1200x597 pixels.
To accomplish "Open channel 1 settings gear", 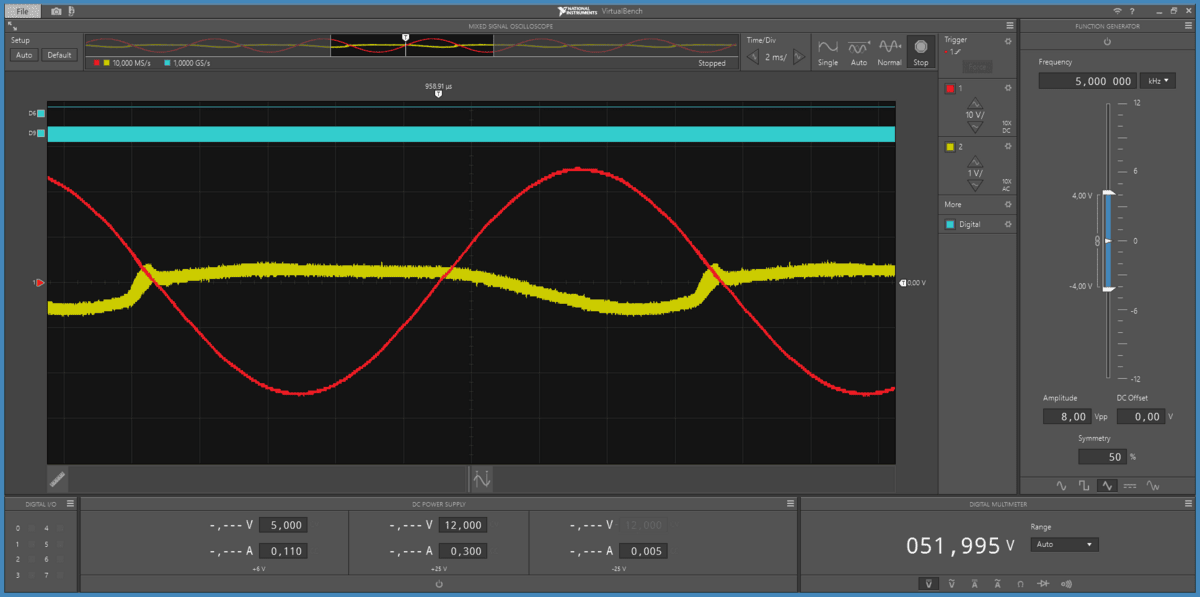I will point(1008,89).
